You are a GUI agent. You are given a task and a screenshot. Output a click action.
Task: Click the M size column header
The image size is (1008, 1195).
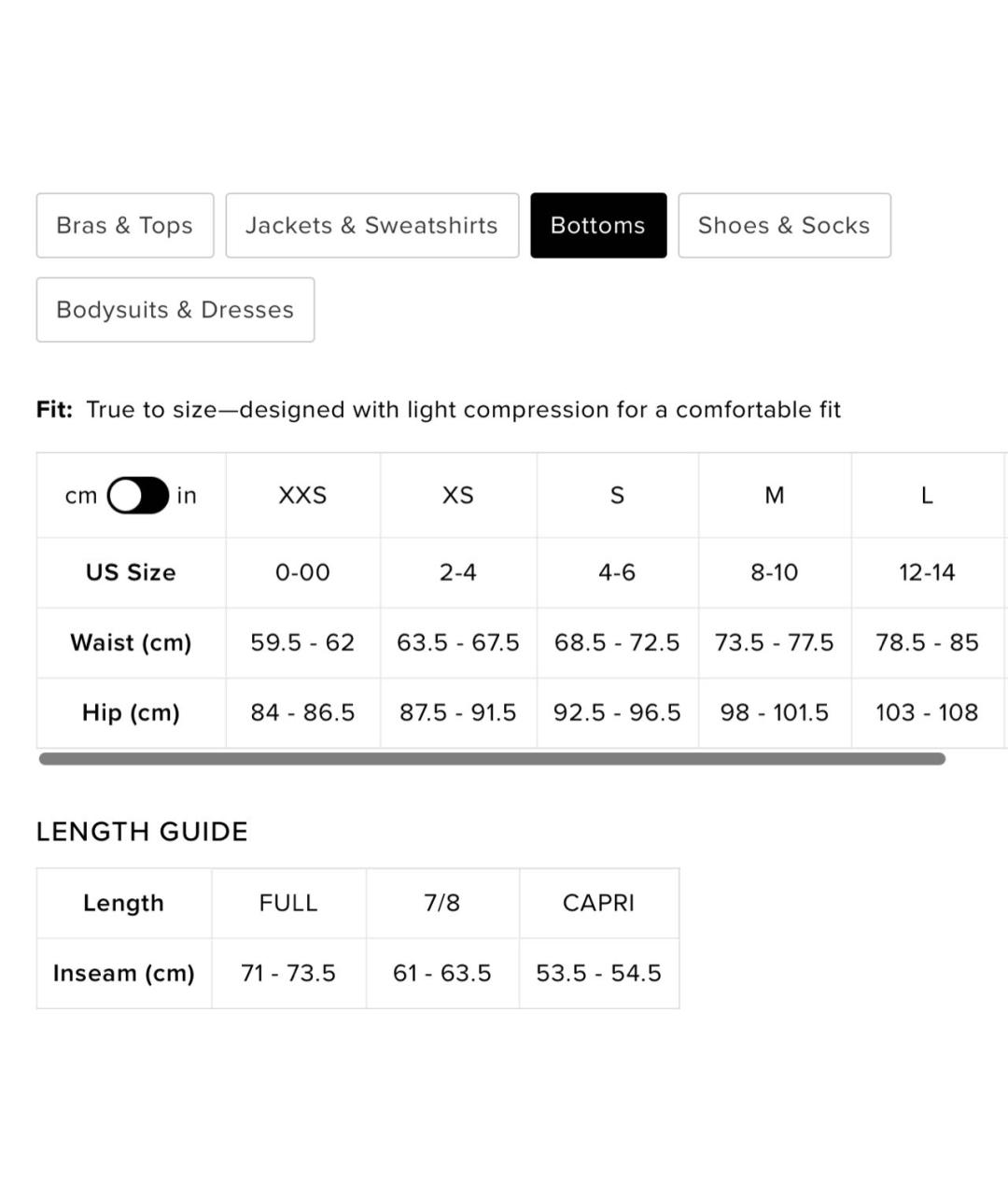tap(775, 495)
